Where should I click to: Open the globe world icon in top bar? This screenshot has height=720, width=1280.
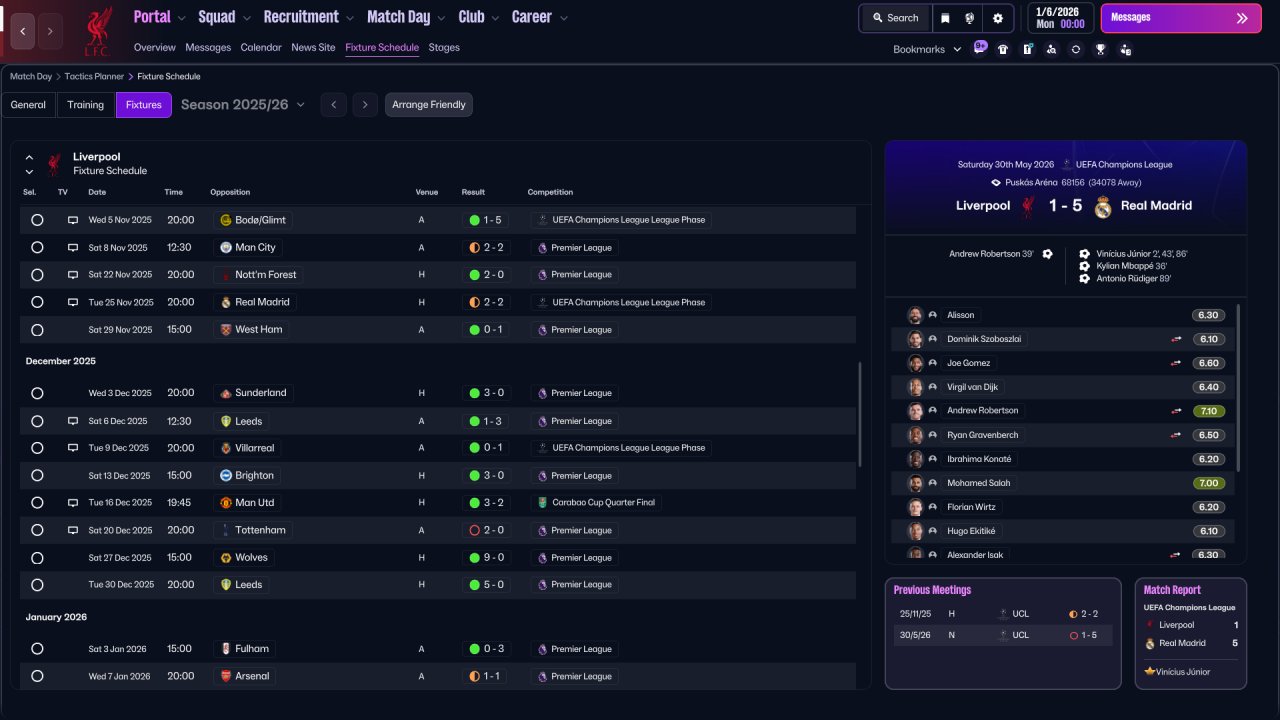click(969, 18)
